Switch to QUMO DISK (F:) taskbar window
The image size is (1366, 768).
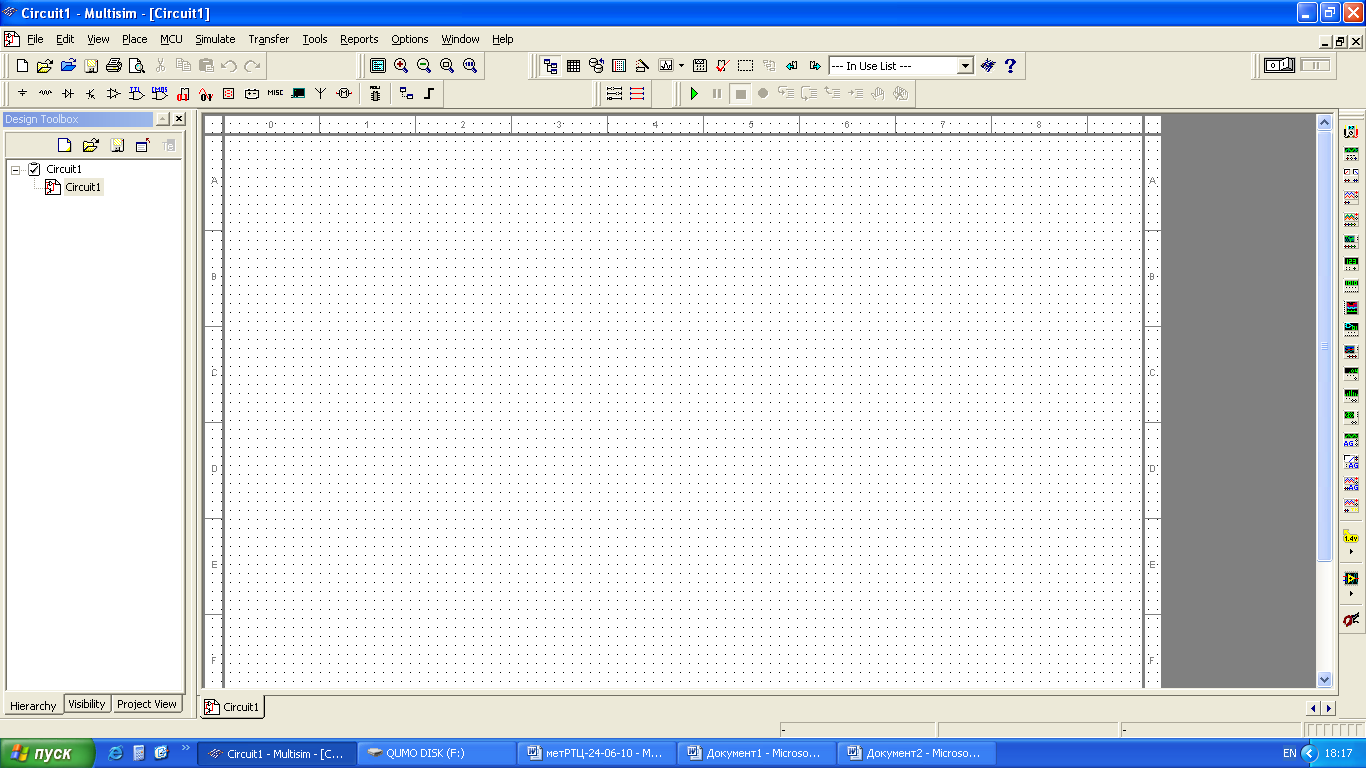pyautogui.click(x=436, y=753)
